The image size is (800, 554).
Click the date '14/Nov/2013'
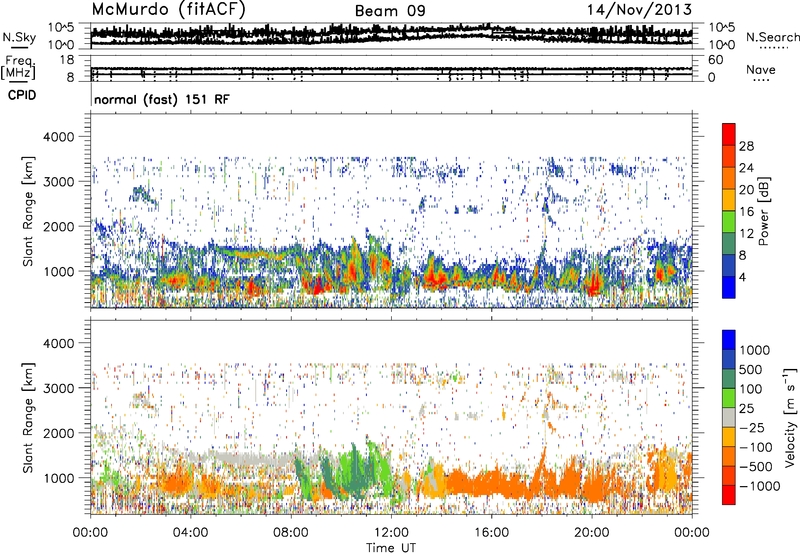point(639,10)
